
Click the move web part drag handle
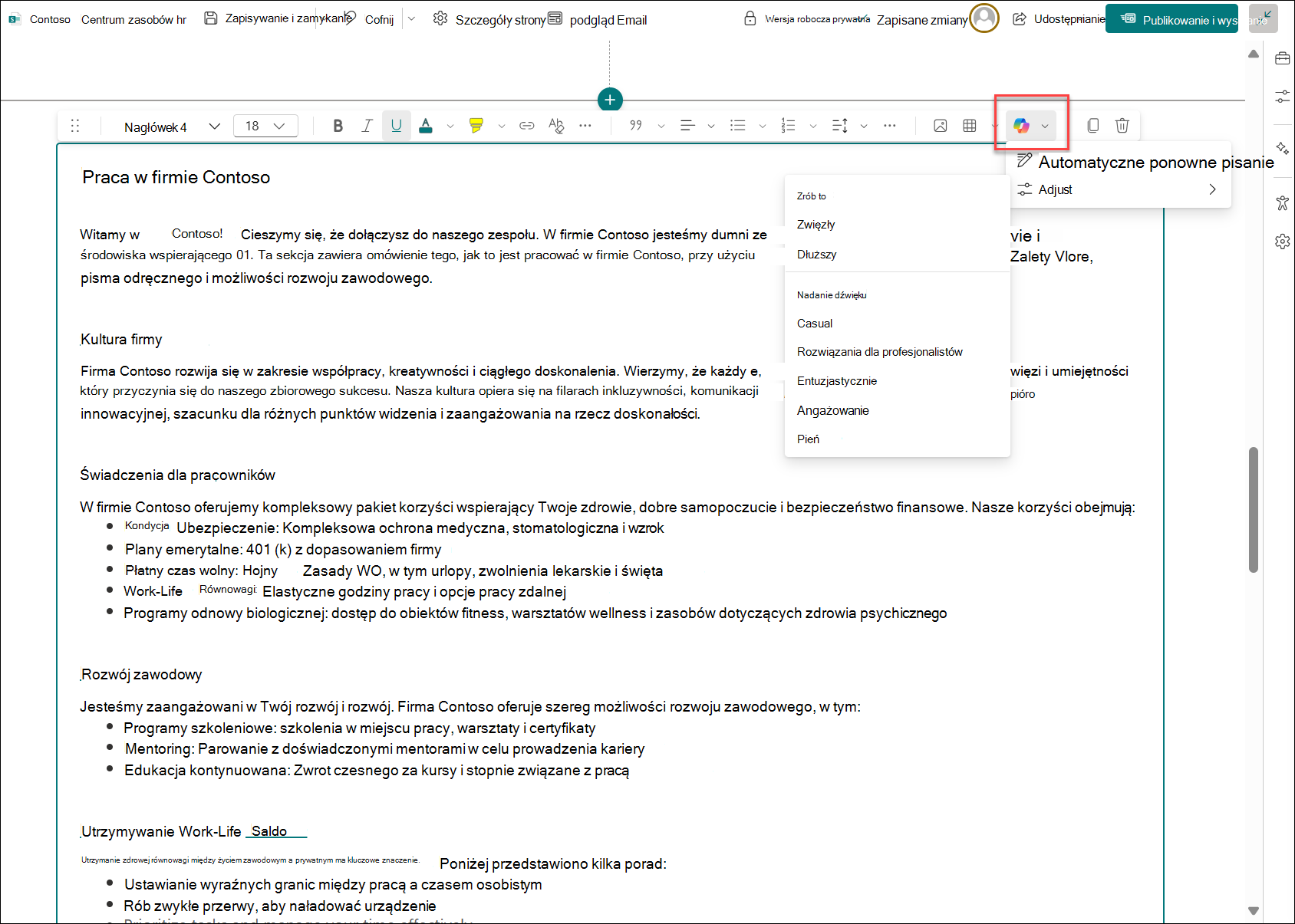point(75,126)
